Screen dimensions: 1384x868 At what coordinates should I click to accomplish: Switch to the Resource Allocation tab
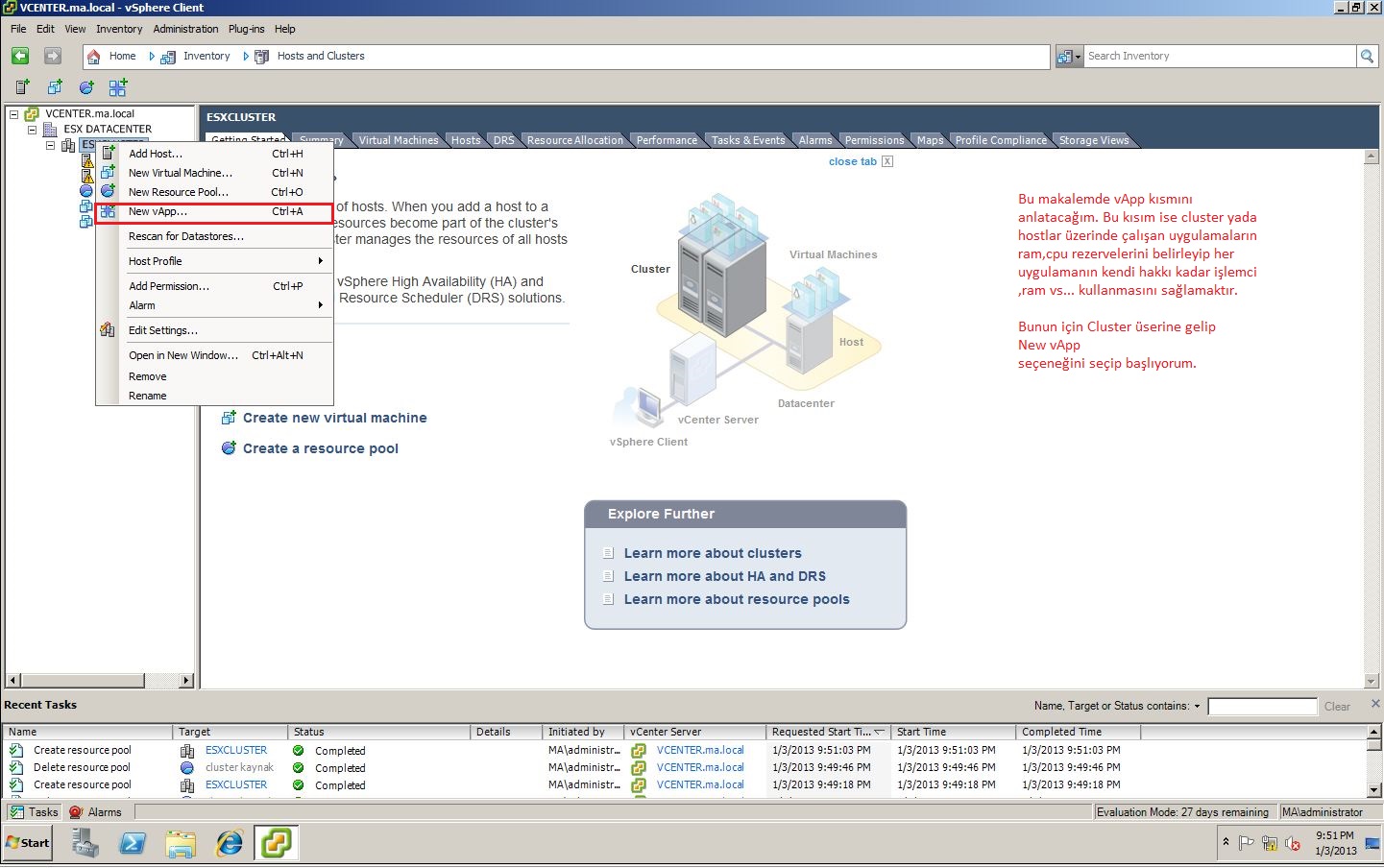click(574, 140)
